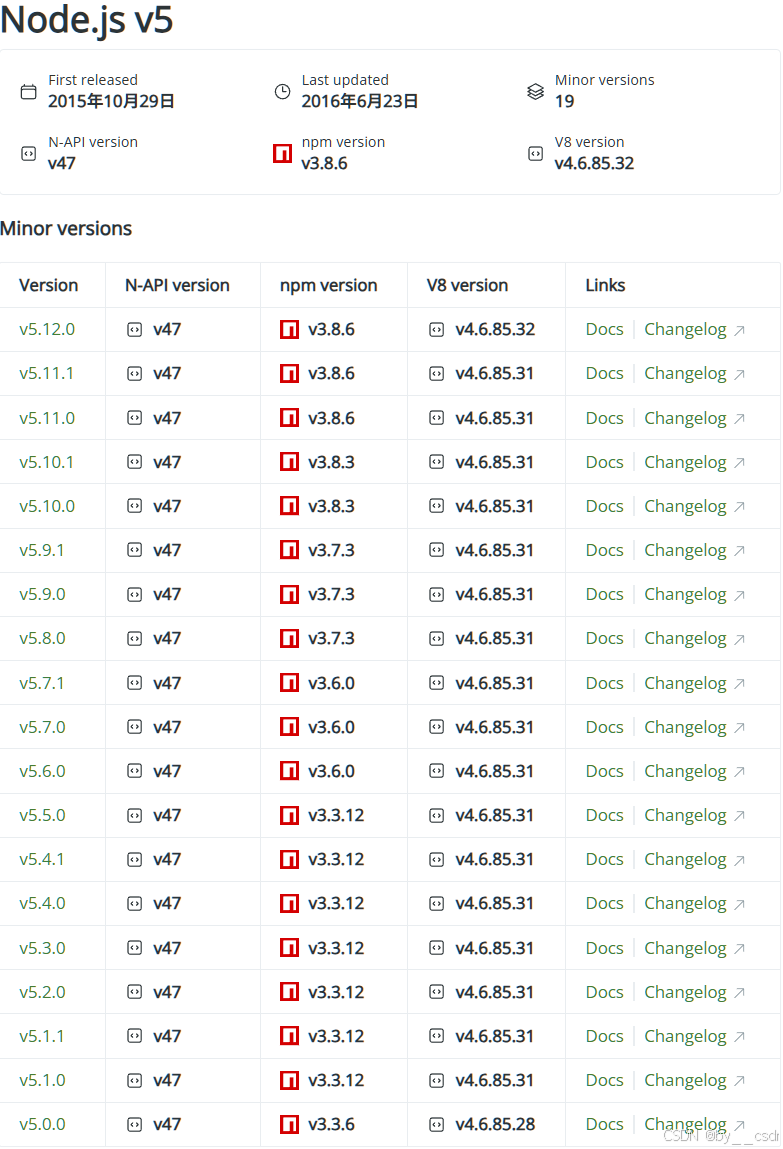Click the V8 icon in v5.5.0 row

coord(437,815)
